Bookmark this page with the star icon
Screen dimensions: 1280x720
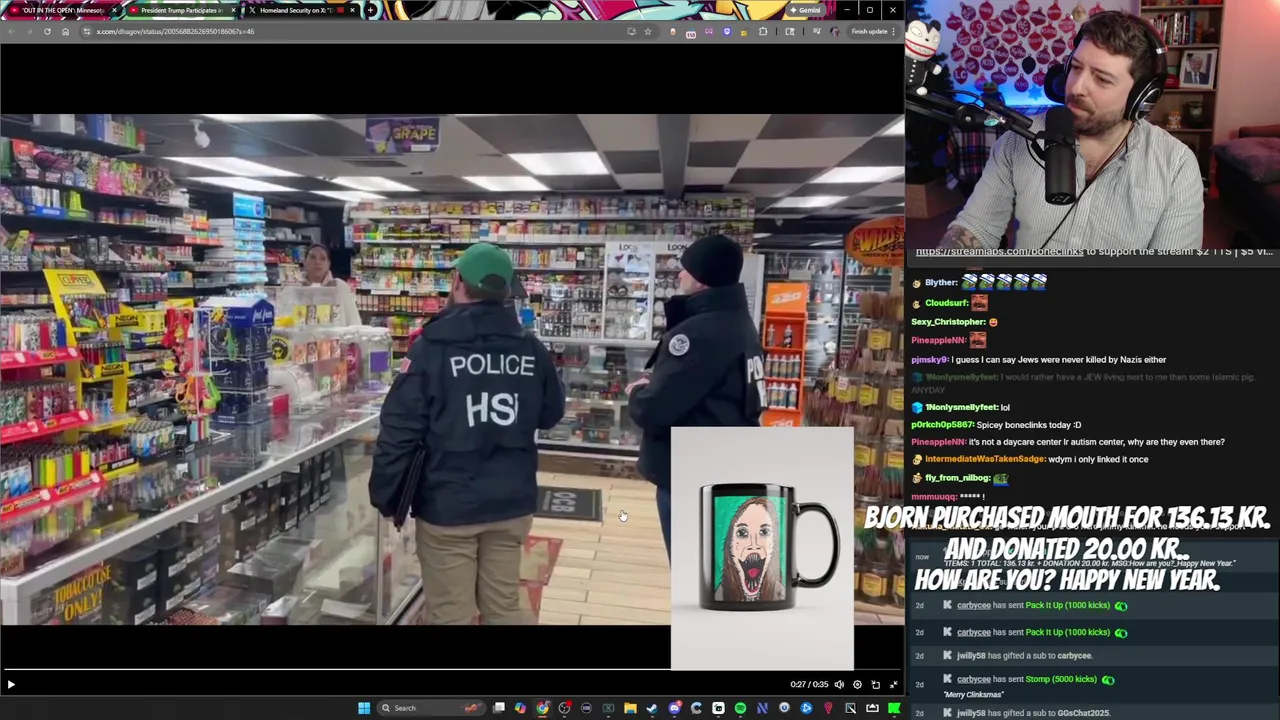[648, 31]
